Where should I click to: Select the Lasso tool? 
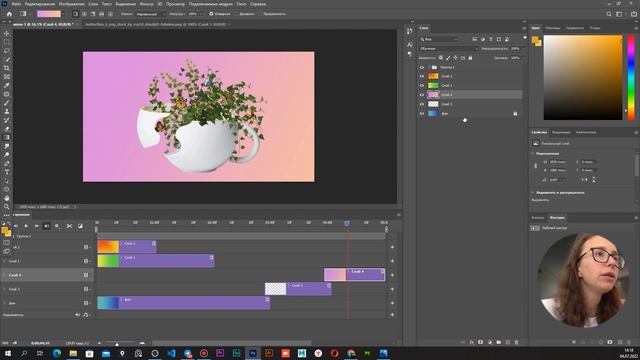[x=7, y=51]
